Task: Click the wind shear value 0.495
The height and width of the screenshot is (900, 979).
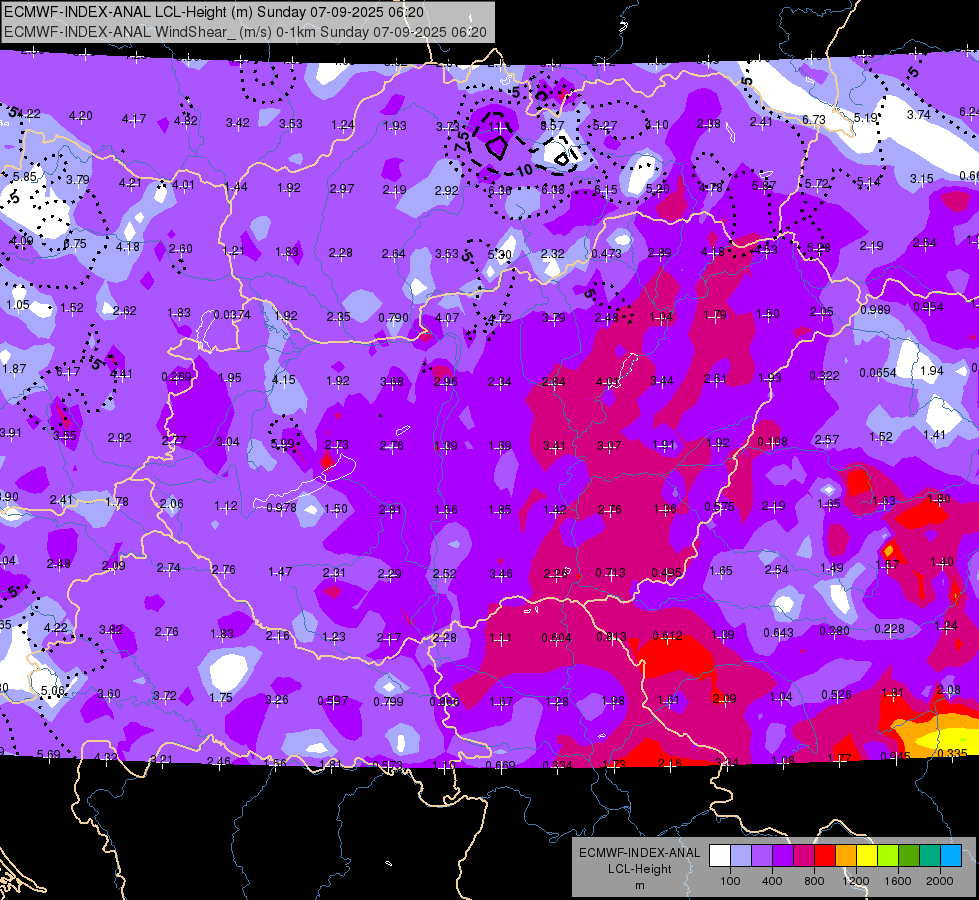Action: 666,573
